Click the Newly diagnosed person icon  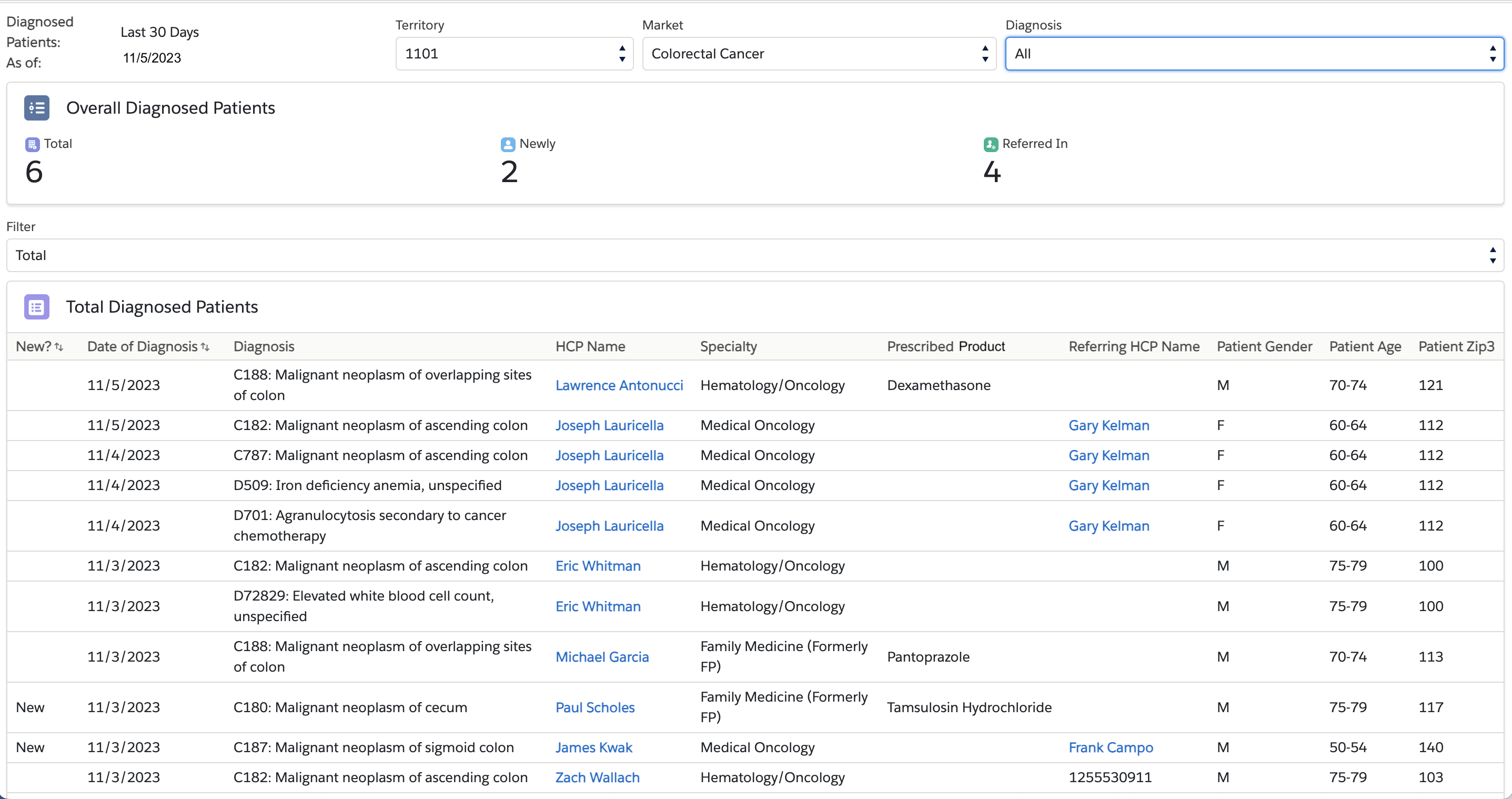[x=508, y=144]
